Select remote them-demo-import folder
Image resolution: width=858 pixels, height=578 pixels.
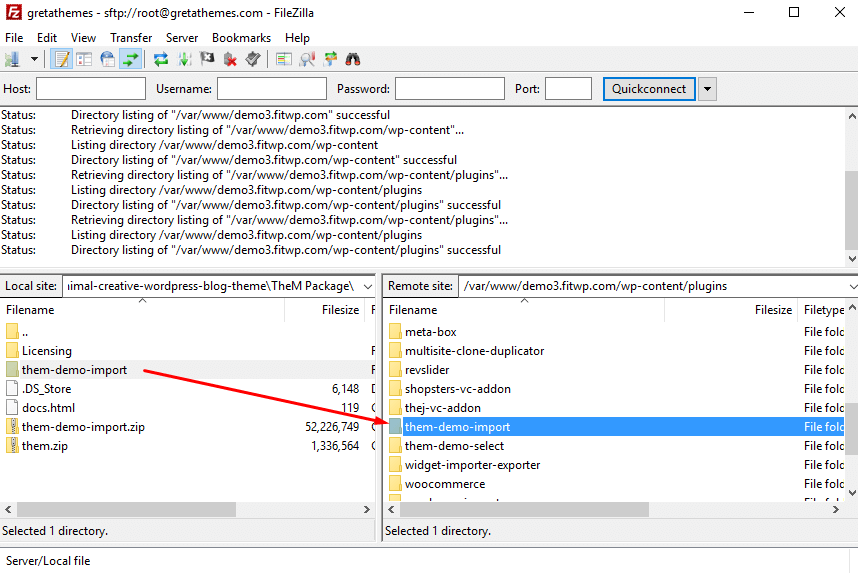[615, 427]
